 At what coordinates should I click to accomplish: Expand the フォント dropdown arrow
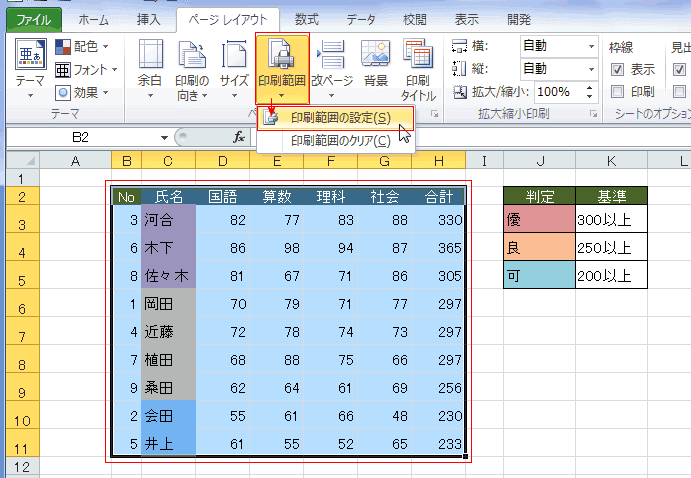coord(114,70)
